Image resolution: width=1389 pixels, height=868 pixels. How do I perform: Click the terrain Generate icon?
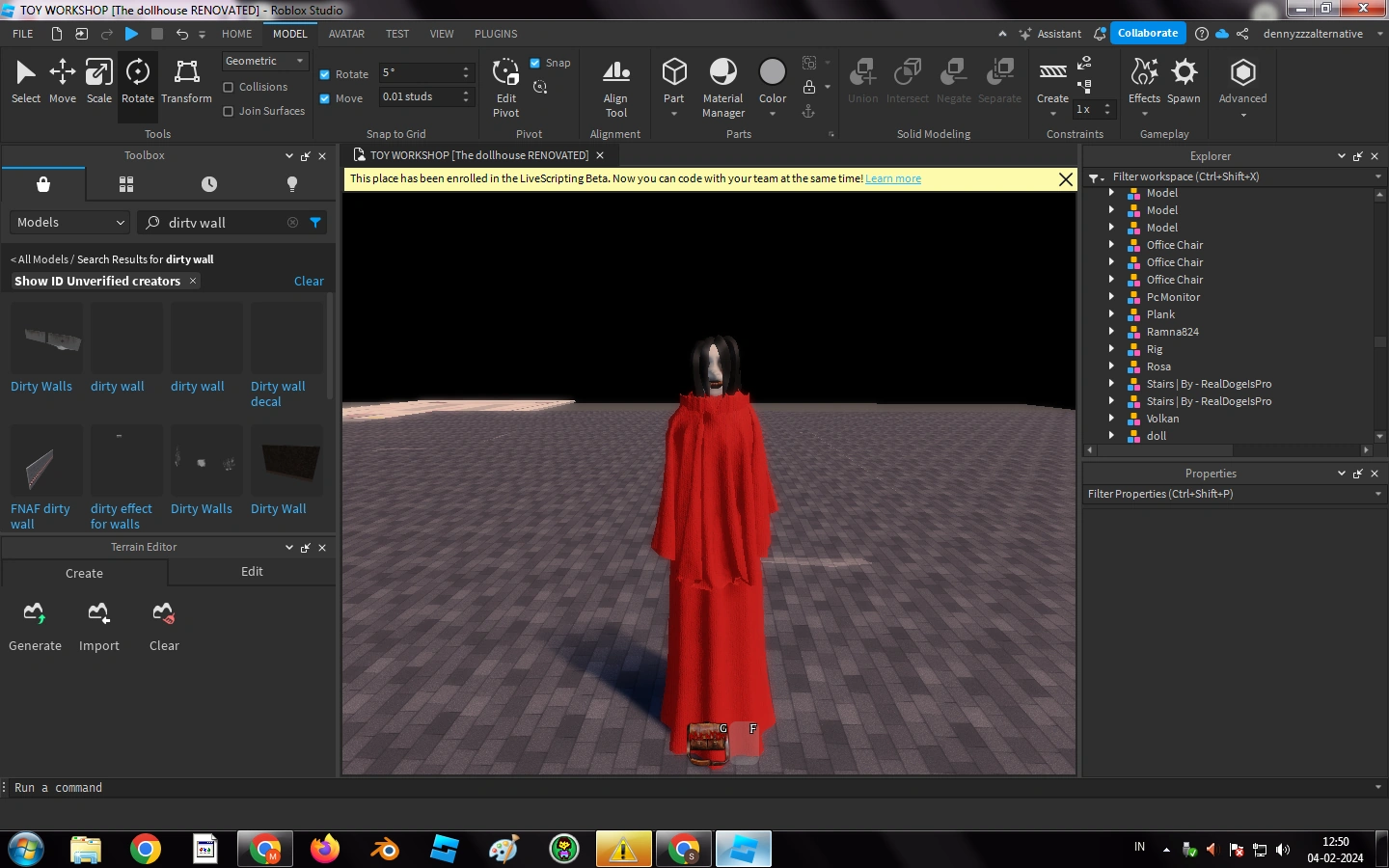[x=35, y=613]
